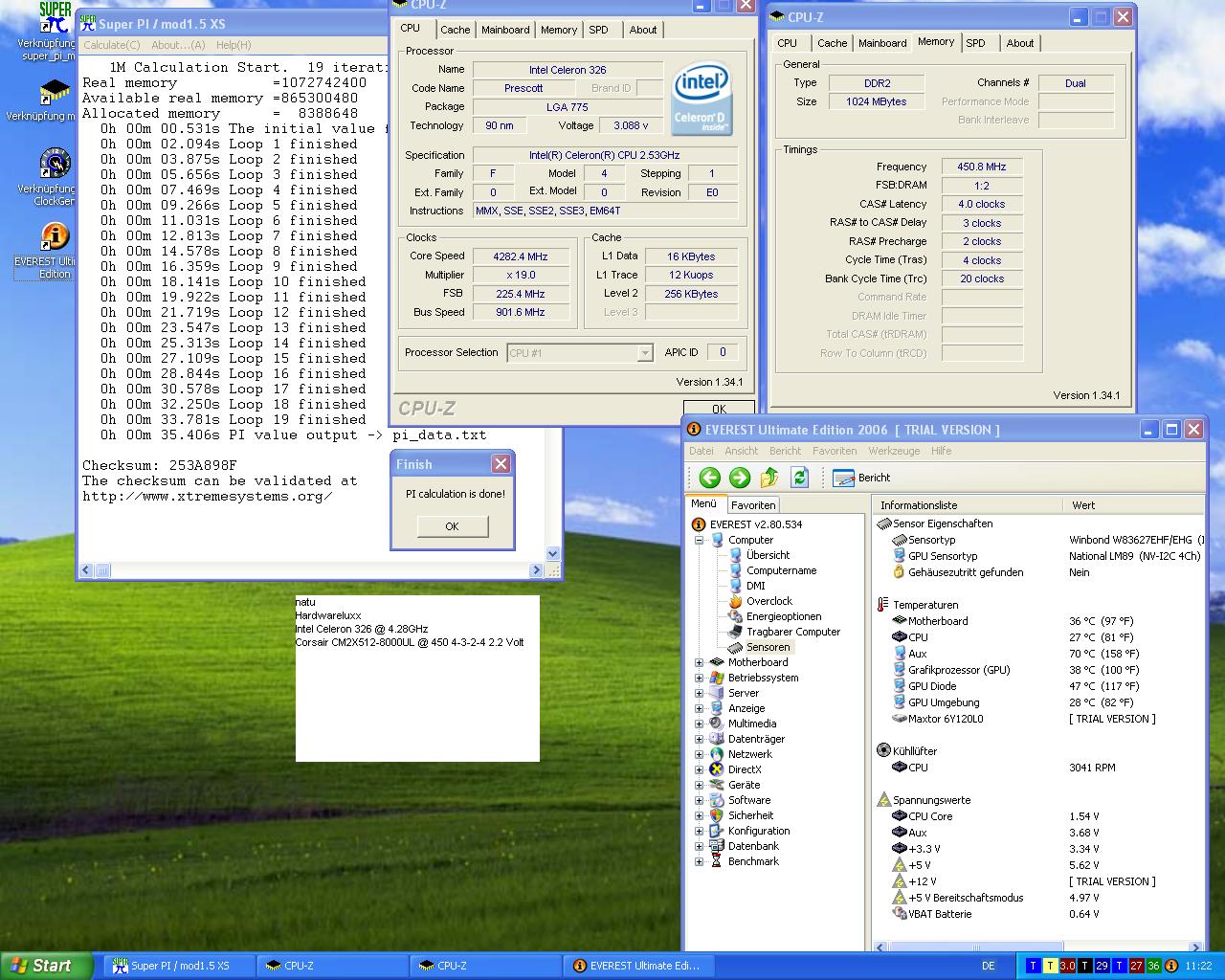
Task: Collapse the Computer node in EVEREST tree
Action: click(699, 540)
